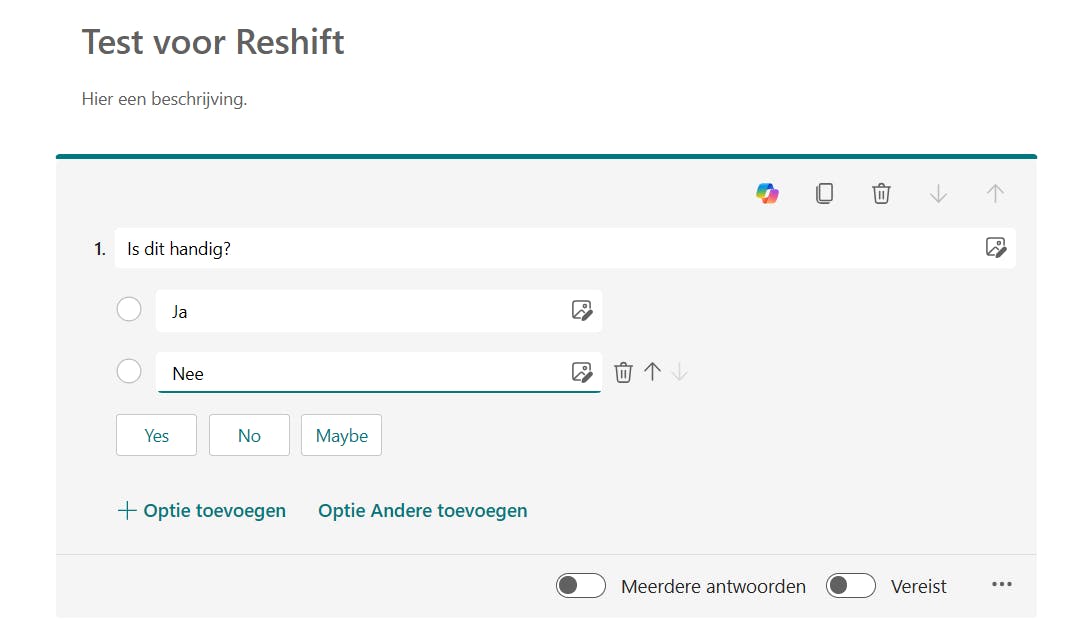Click Optie Andere toevoegen link
This screenshot has width=1092, height=634.
coord(422,511)
